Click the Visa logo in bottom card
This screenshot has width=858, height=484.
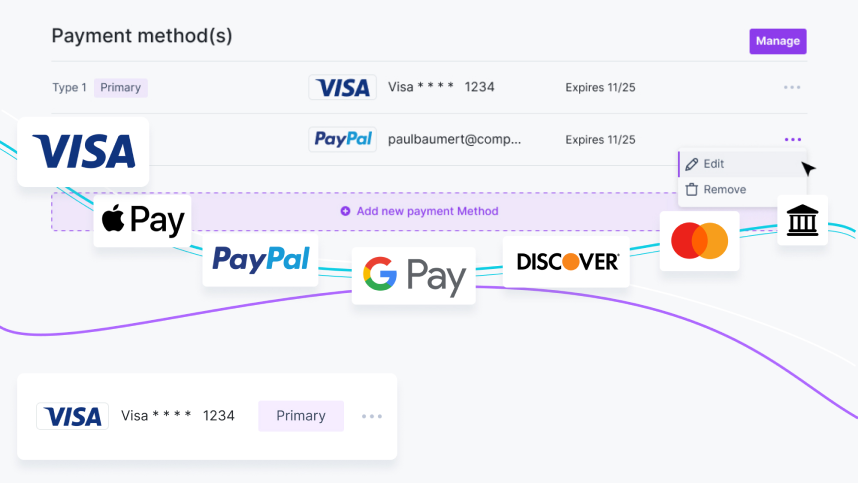click(73, 416)
